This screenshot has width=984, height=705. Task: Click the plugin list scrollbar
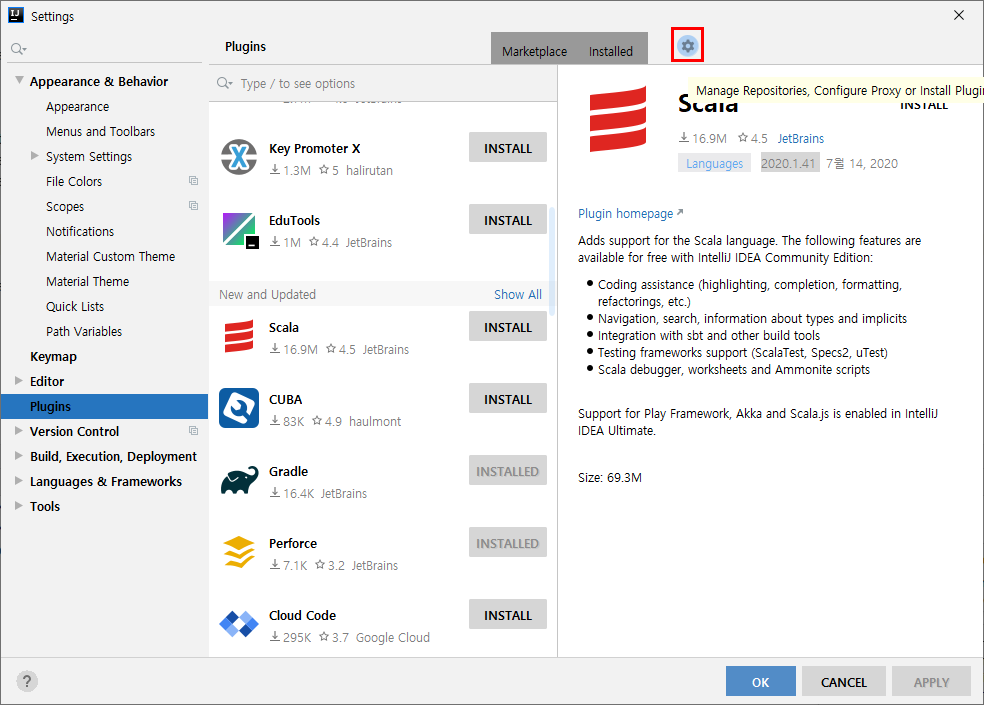click(x=552, y=261)
